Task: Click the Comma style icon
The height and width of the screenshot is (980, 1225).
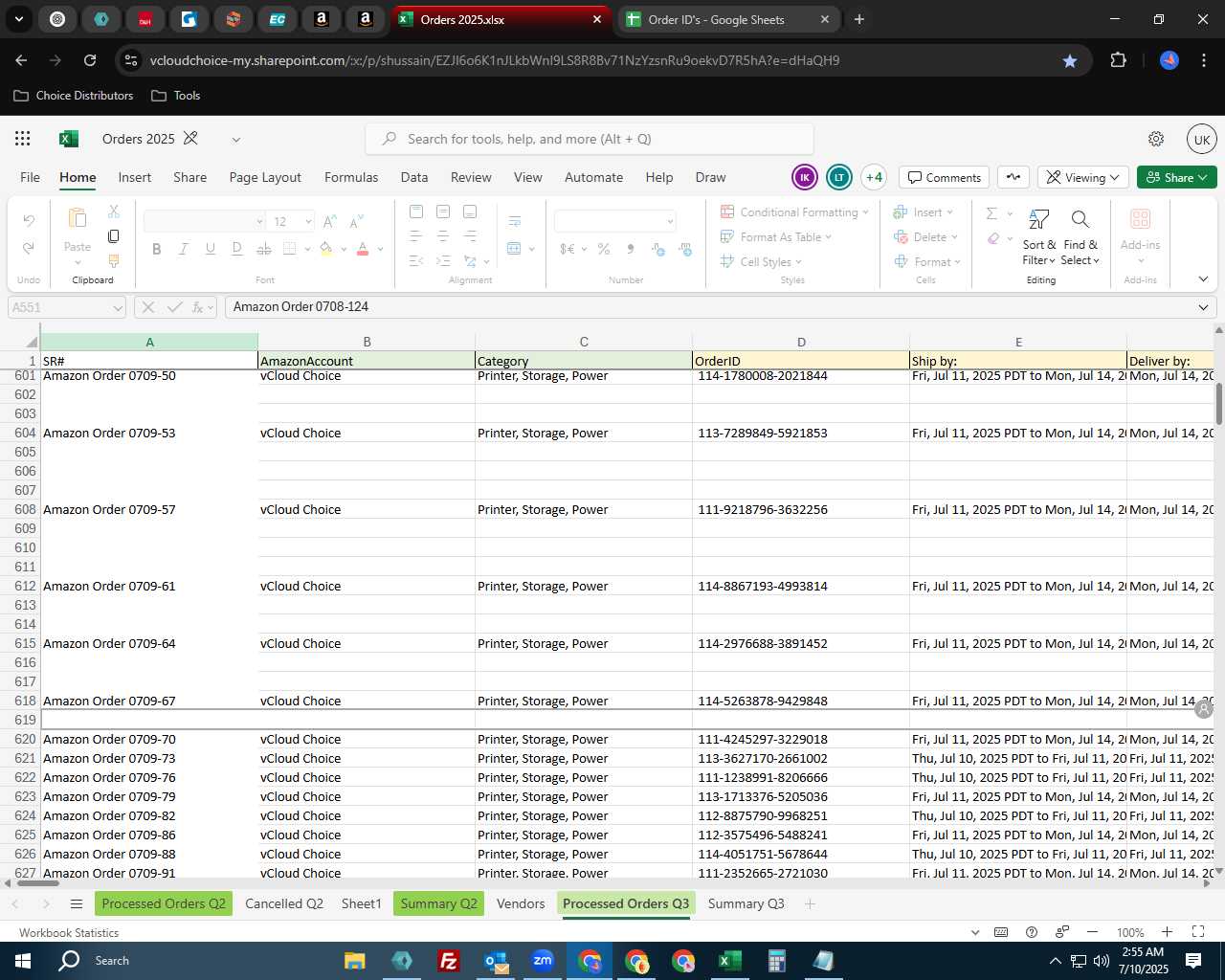Action: pos(630,249)
